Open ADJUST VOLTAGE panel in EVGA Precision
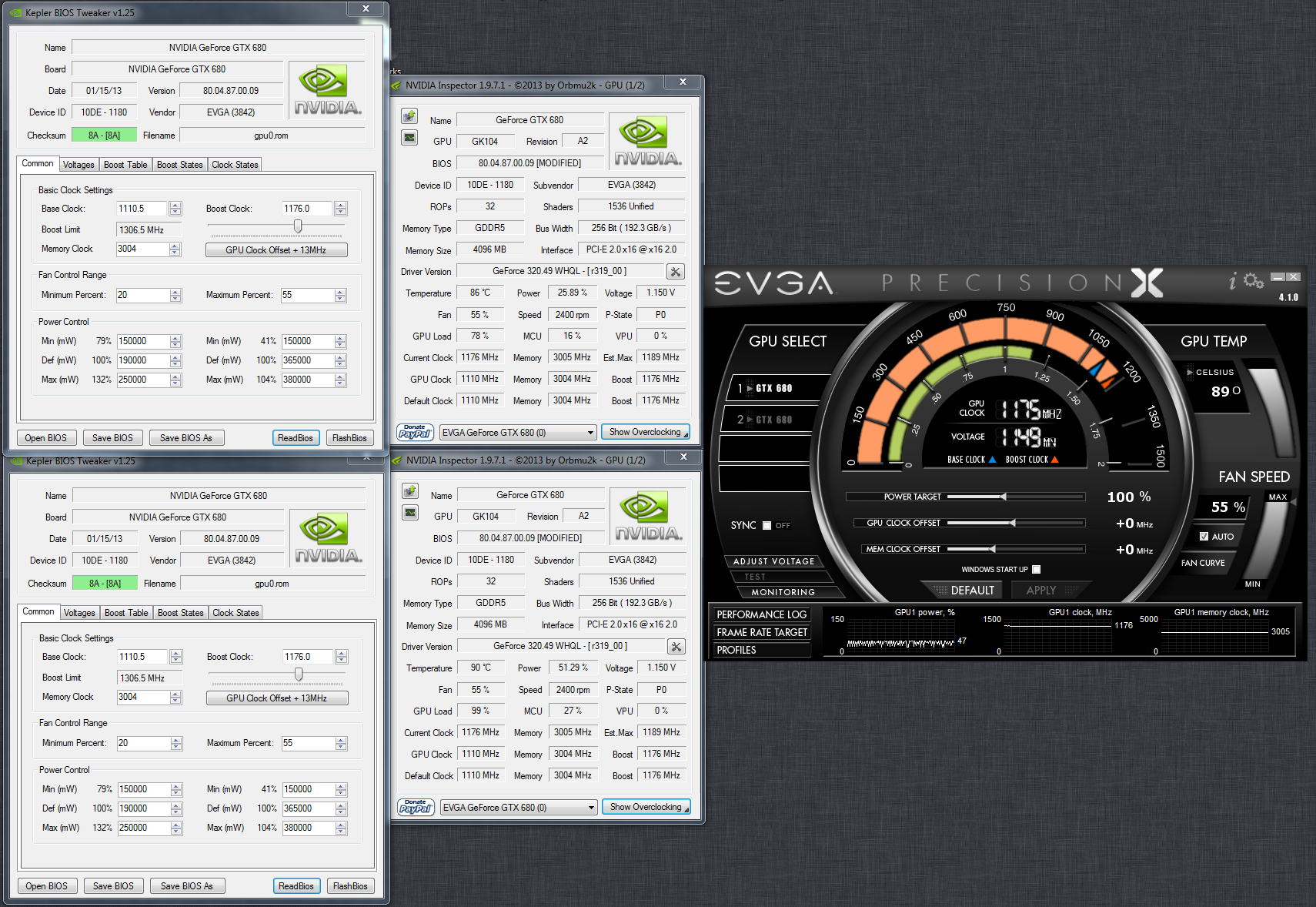Viewport: 1316px width, 907px height. coord(773,561)
